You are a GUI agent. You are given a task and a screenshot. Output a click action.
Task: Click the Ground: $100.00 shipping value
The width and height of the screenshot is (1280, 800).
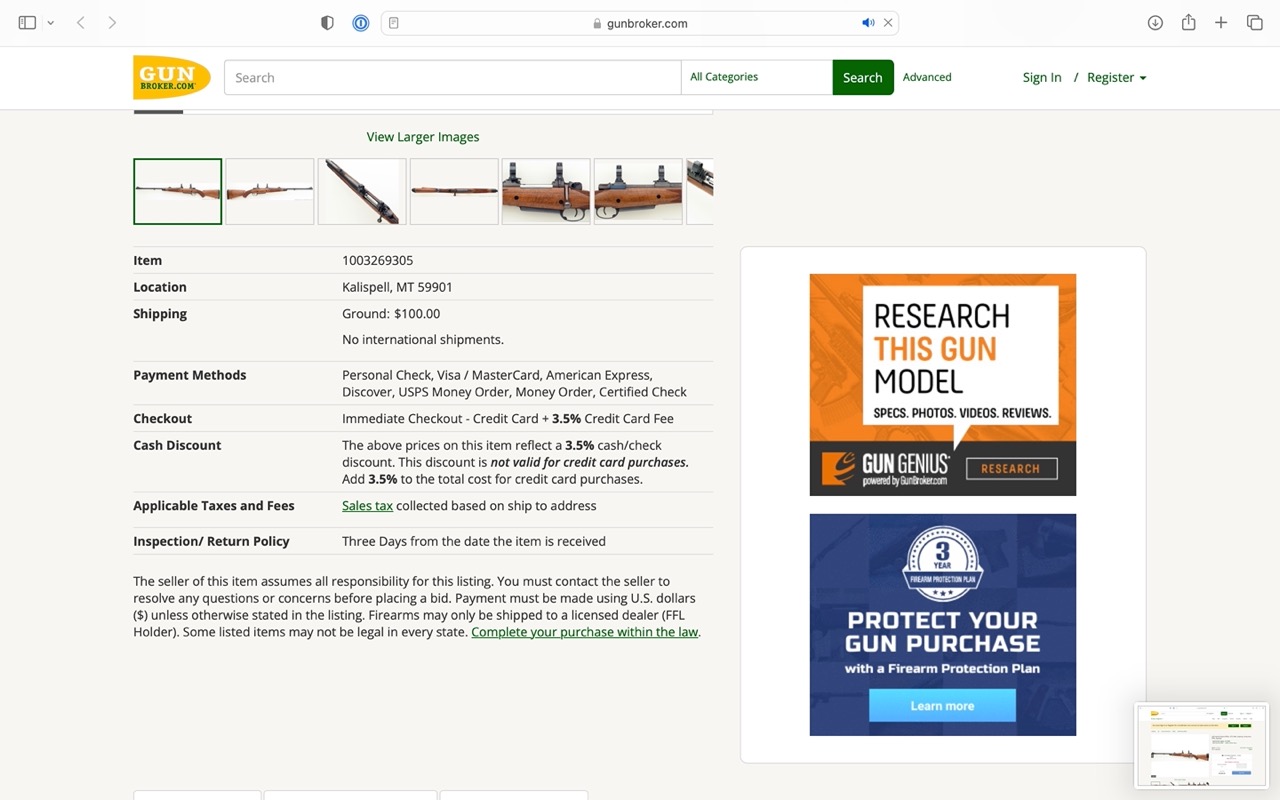point(391,314)
